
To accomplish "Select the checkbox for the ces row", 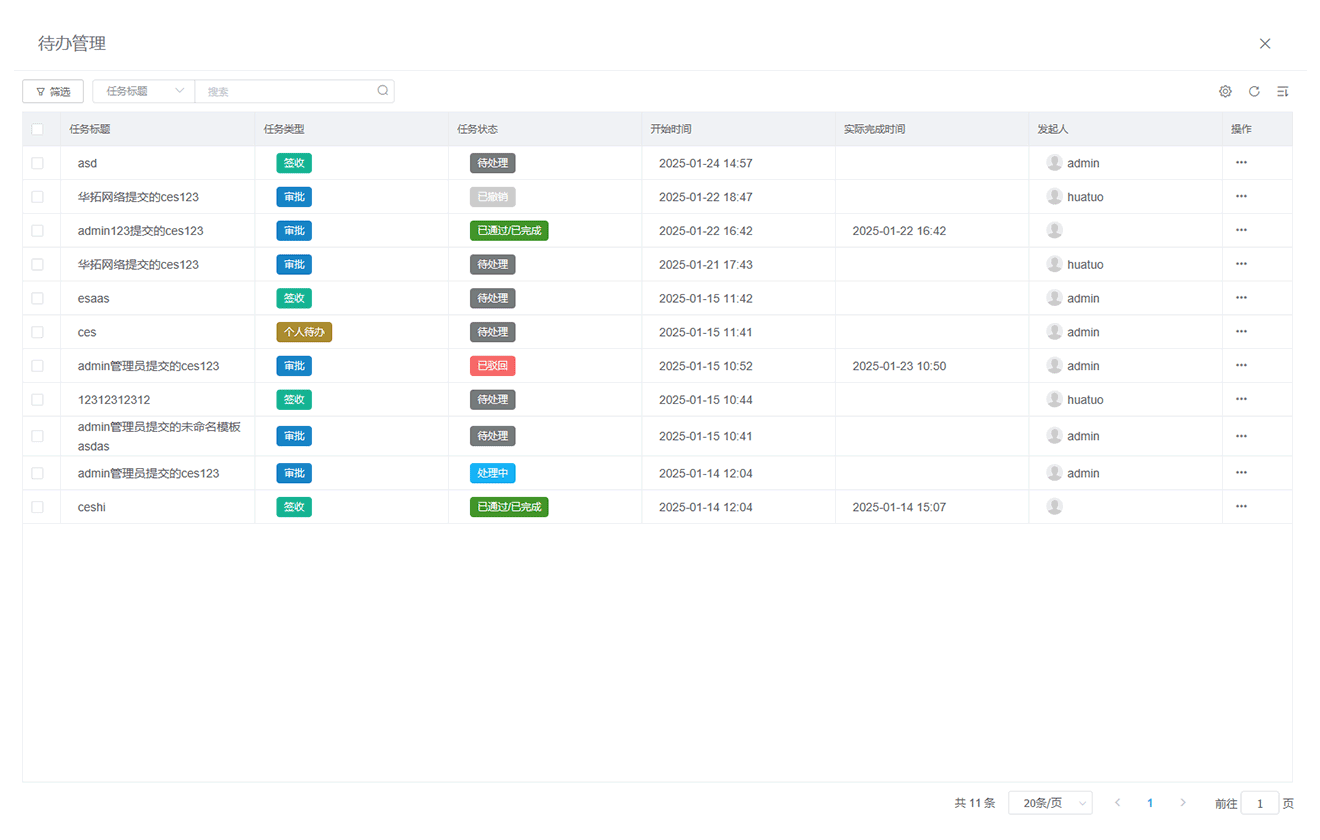I will coord(37,332).
